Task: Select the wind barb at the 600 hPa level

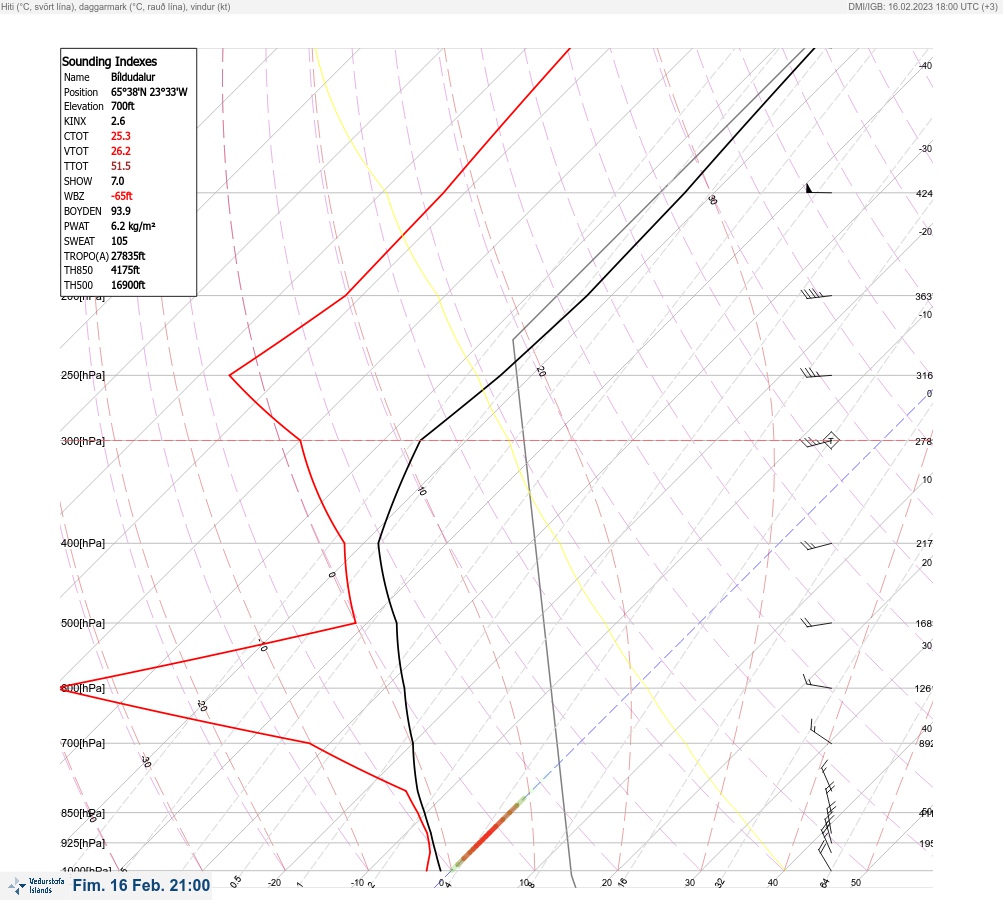Action: pyautogui.click(x=817, y=682)
